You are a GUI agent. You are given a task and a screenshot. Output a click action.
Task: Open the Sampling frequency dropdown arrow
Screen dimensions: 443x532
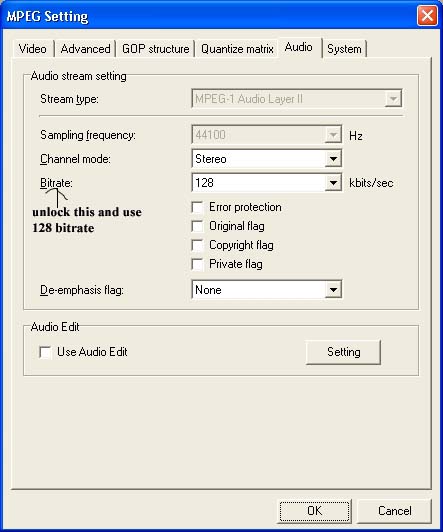(333, 135)
